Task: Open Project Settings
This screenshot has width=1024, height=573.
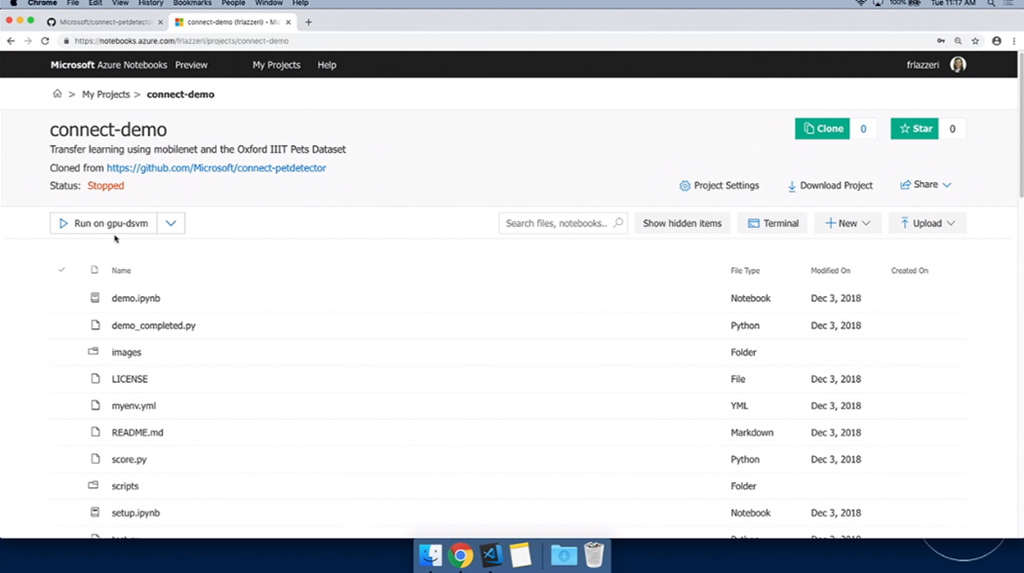Action: pyautogui.click(x=719, y=186)
